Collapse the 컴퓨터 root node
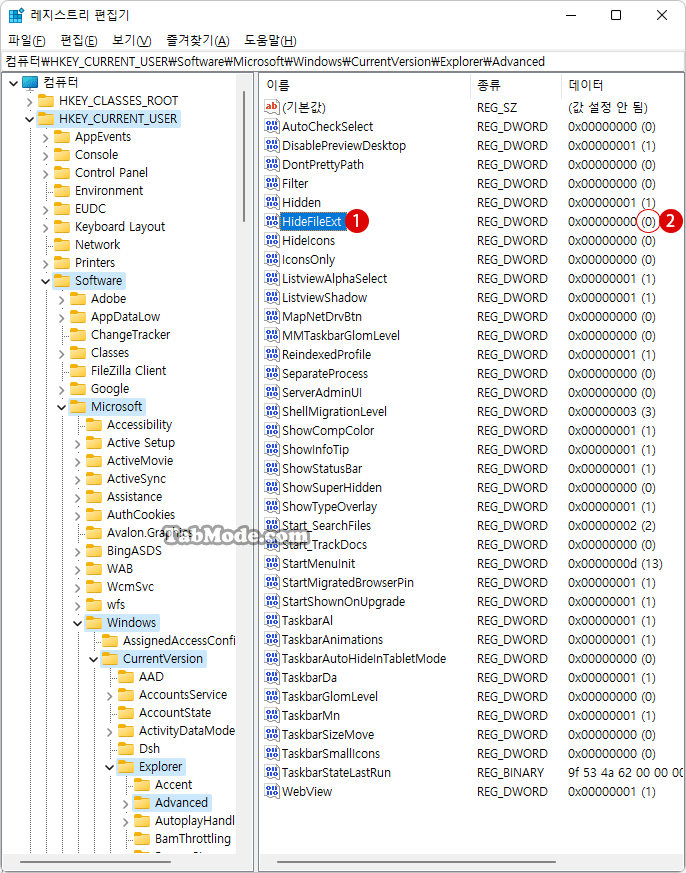This screenshot has height=873, width=686. pyautogui.click(x=13, y=83)
